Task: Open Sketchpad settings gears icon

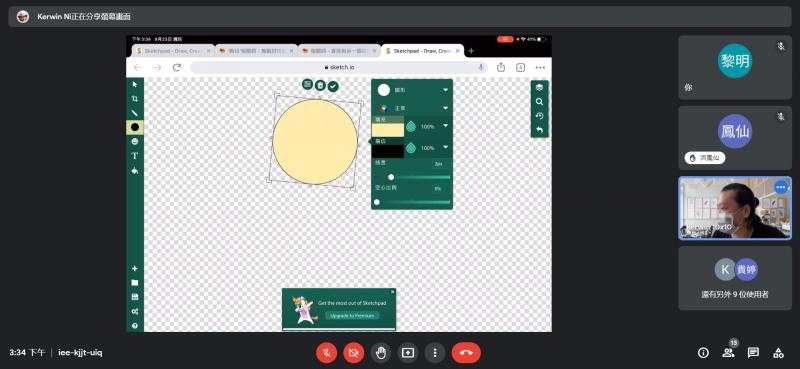Action: [x=135, y=311]
